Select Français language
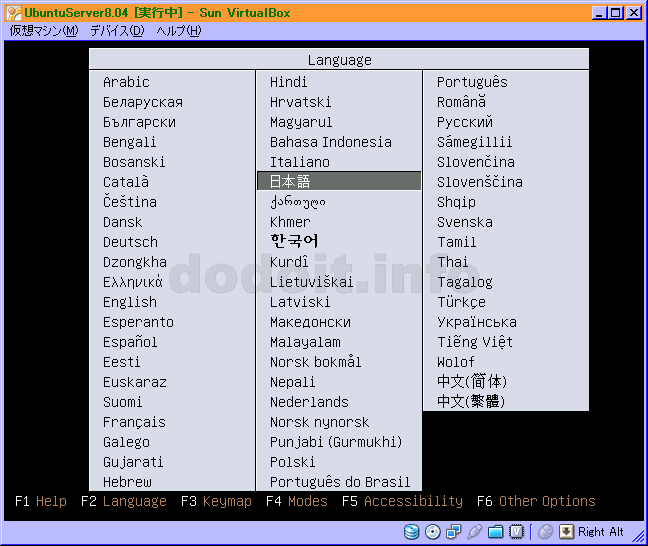648x546 pixels. click(134, 422)
